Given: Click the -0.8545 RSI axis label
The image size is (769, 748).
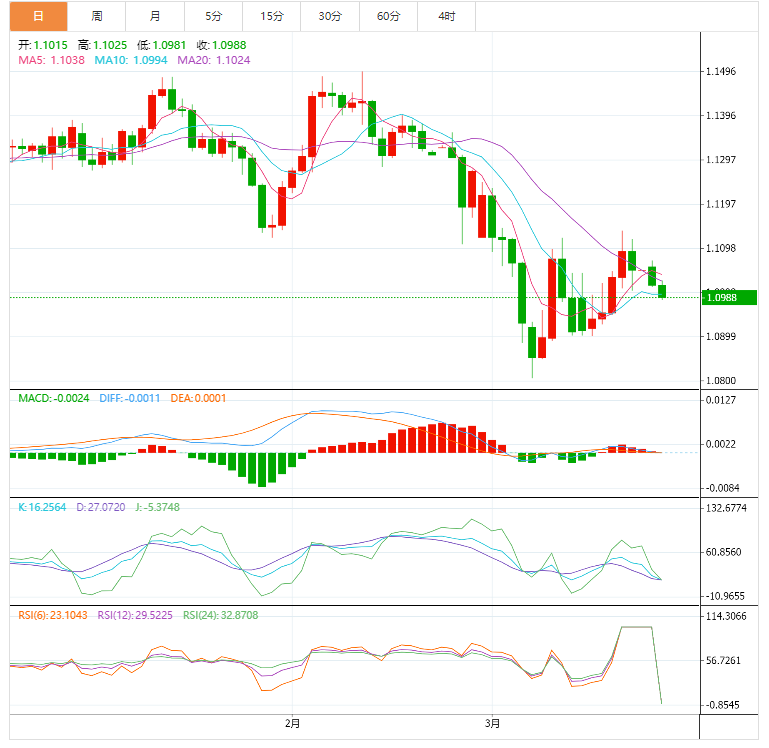Looking at the screenshot, I should point(722,705).
